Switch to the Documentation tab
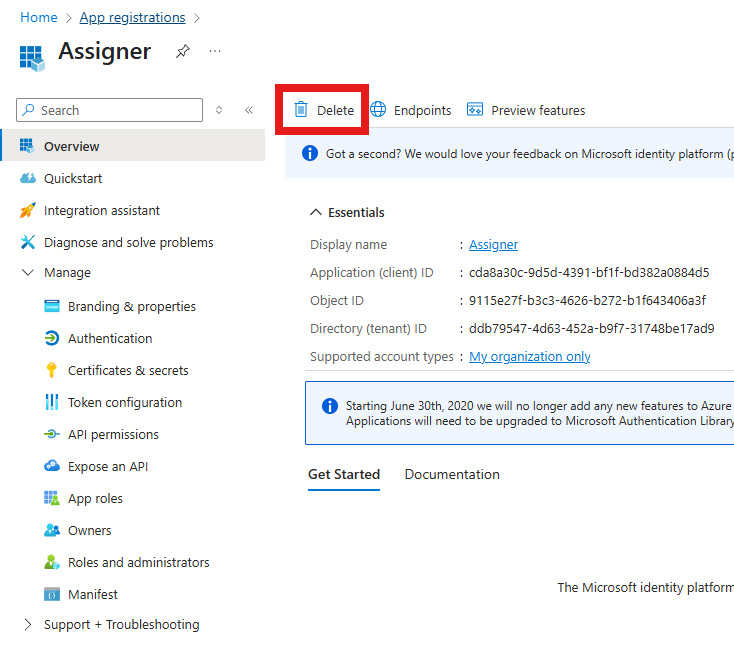This screenshot has height=649, width=734. click(x=452, y=474)
